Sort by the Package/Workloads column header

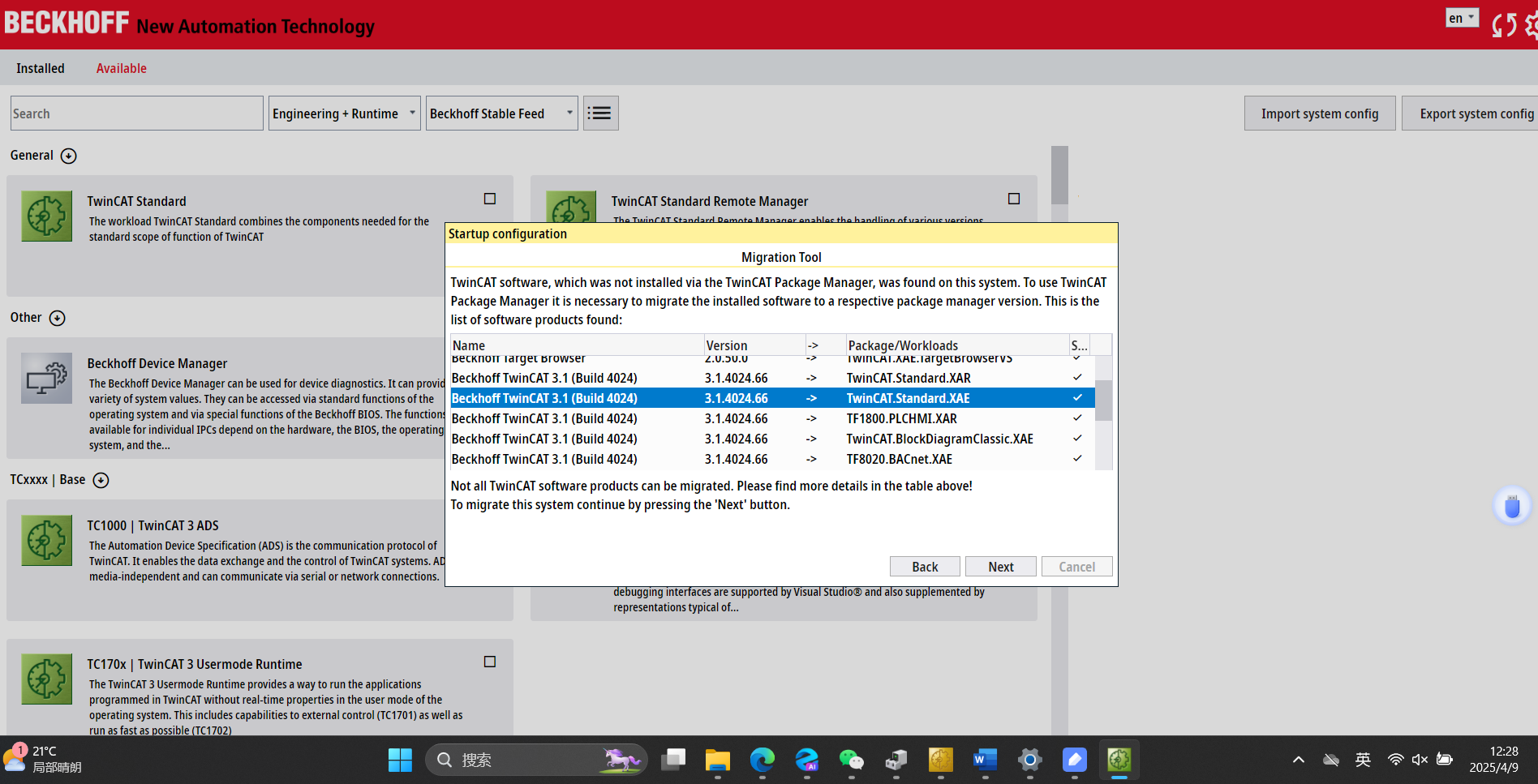point(957,345)
